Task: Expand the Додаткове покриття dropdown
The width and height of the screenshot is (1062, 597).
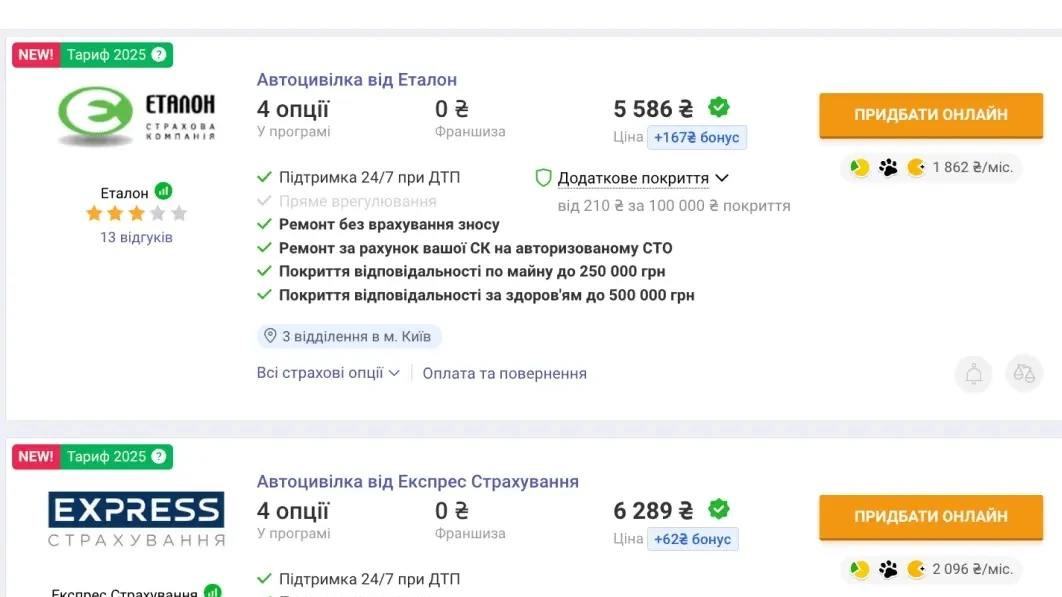Action: (643, 178)
